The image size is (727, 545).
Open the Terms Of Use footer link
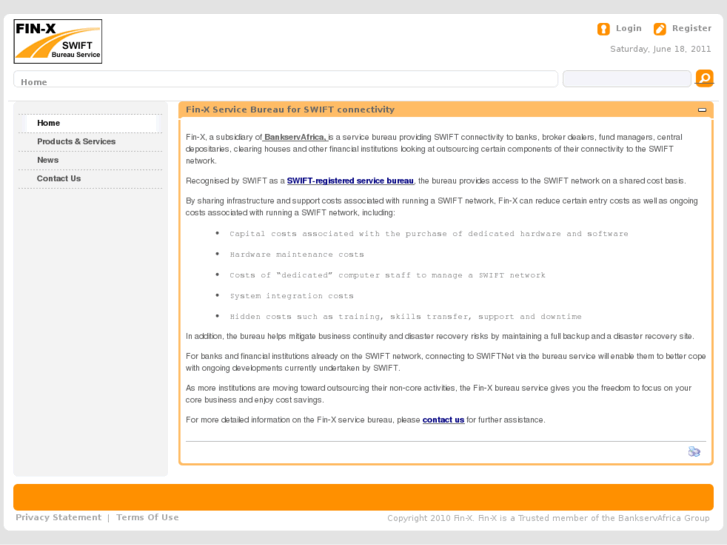tap(147, 517)
